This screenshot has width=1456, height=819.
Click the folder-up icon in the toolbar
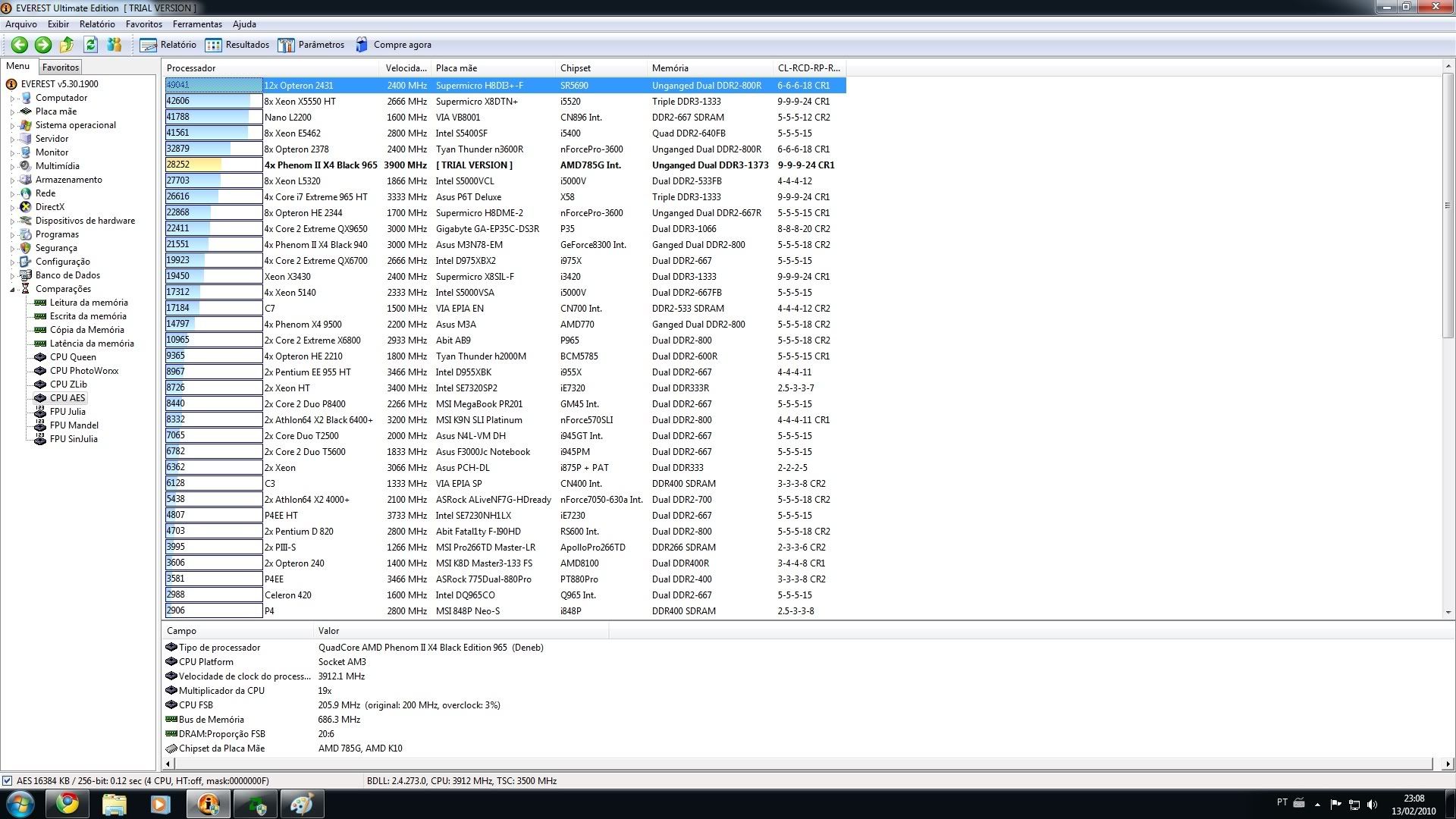pyautogui.click(x=66, y=45)
